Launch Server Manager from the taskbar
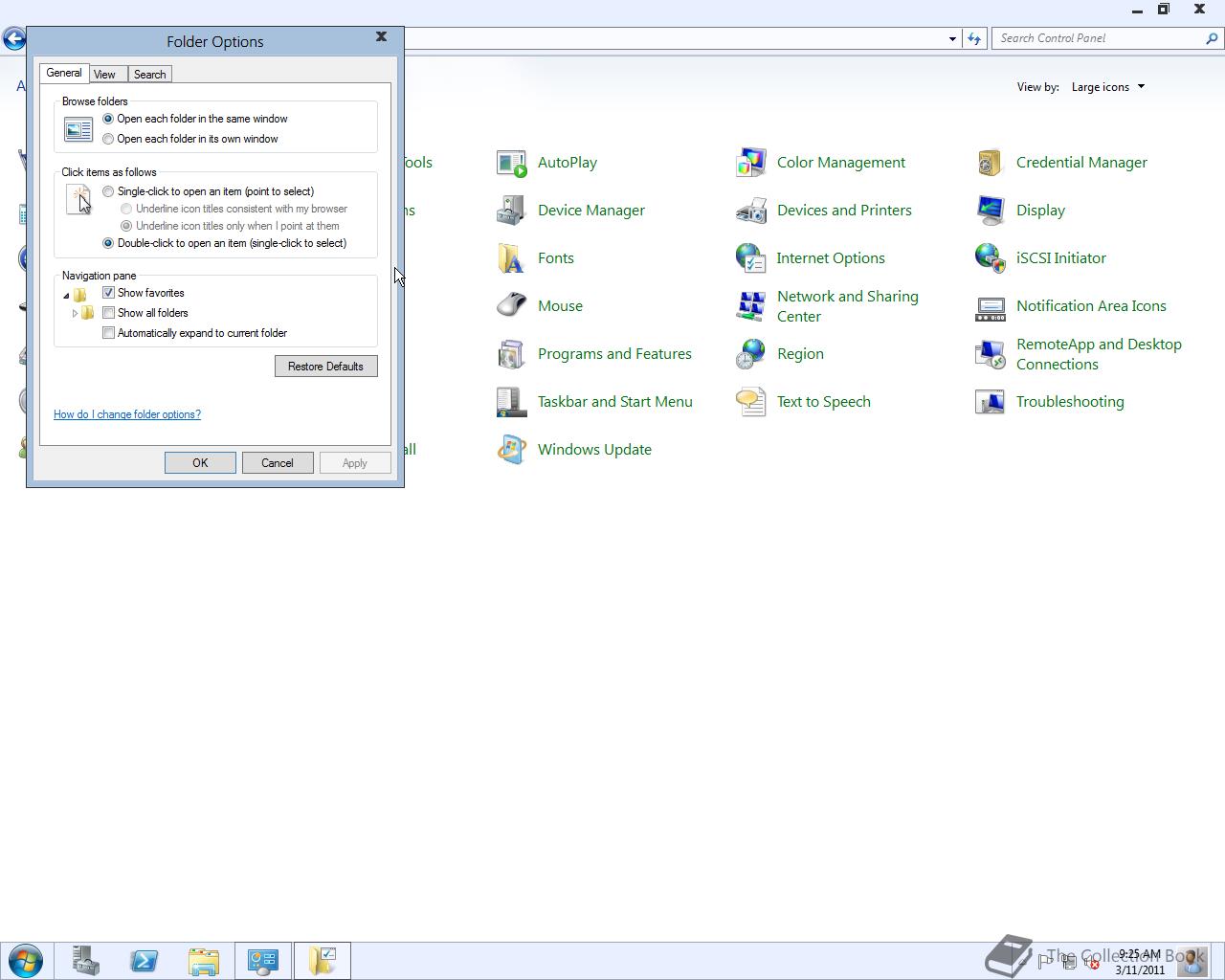This screenshot has width=1225, height=980. point(86,961)
